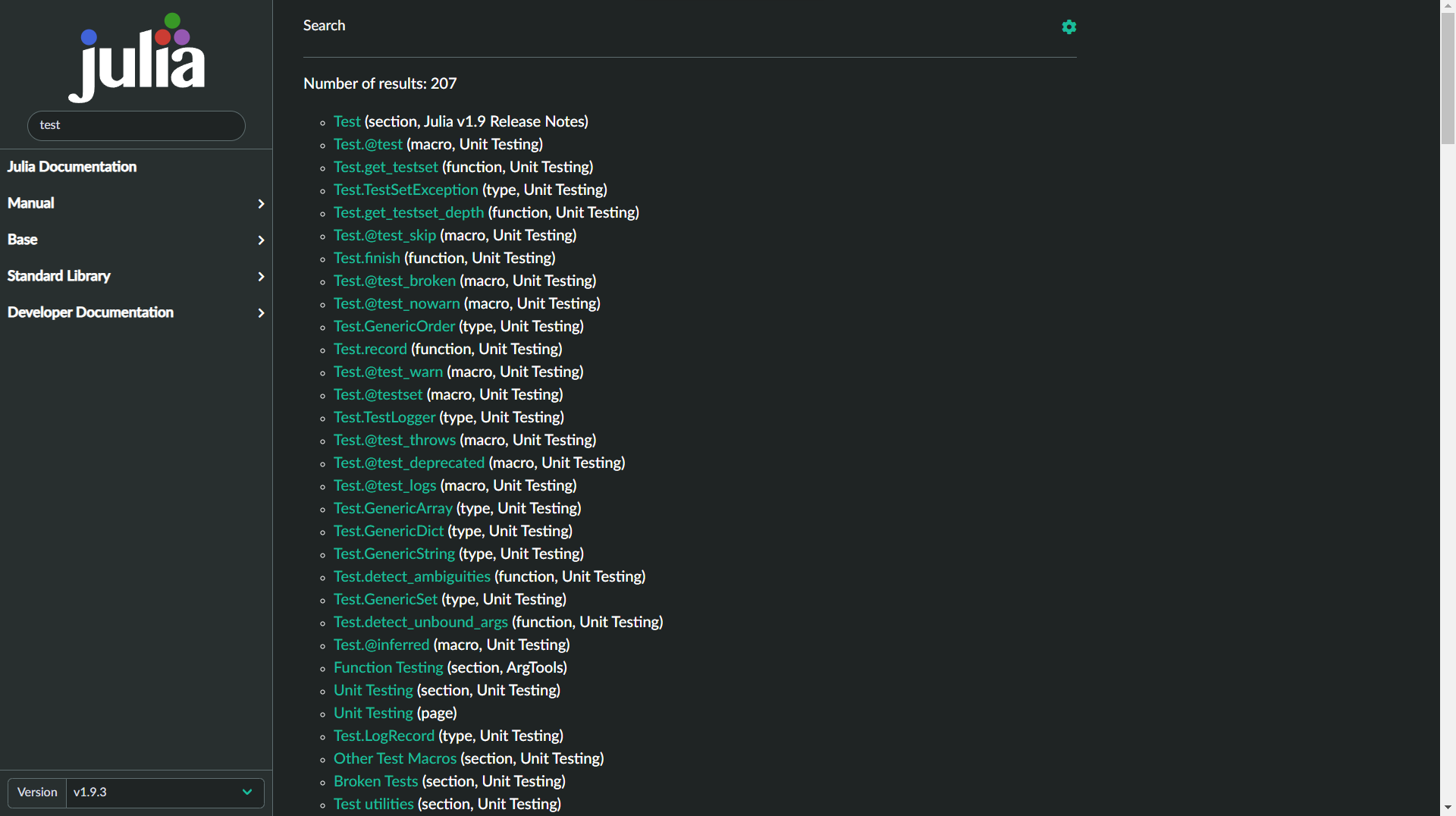Open Test.@test_throws macro result
1456x816 pixels.
[394, 441]
